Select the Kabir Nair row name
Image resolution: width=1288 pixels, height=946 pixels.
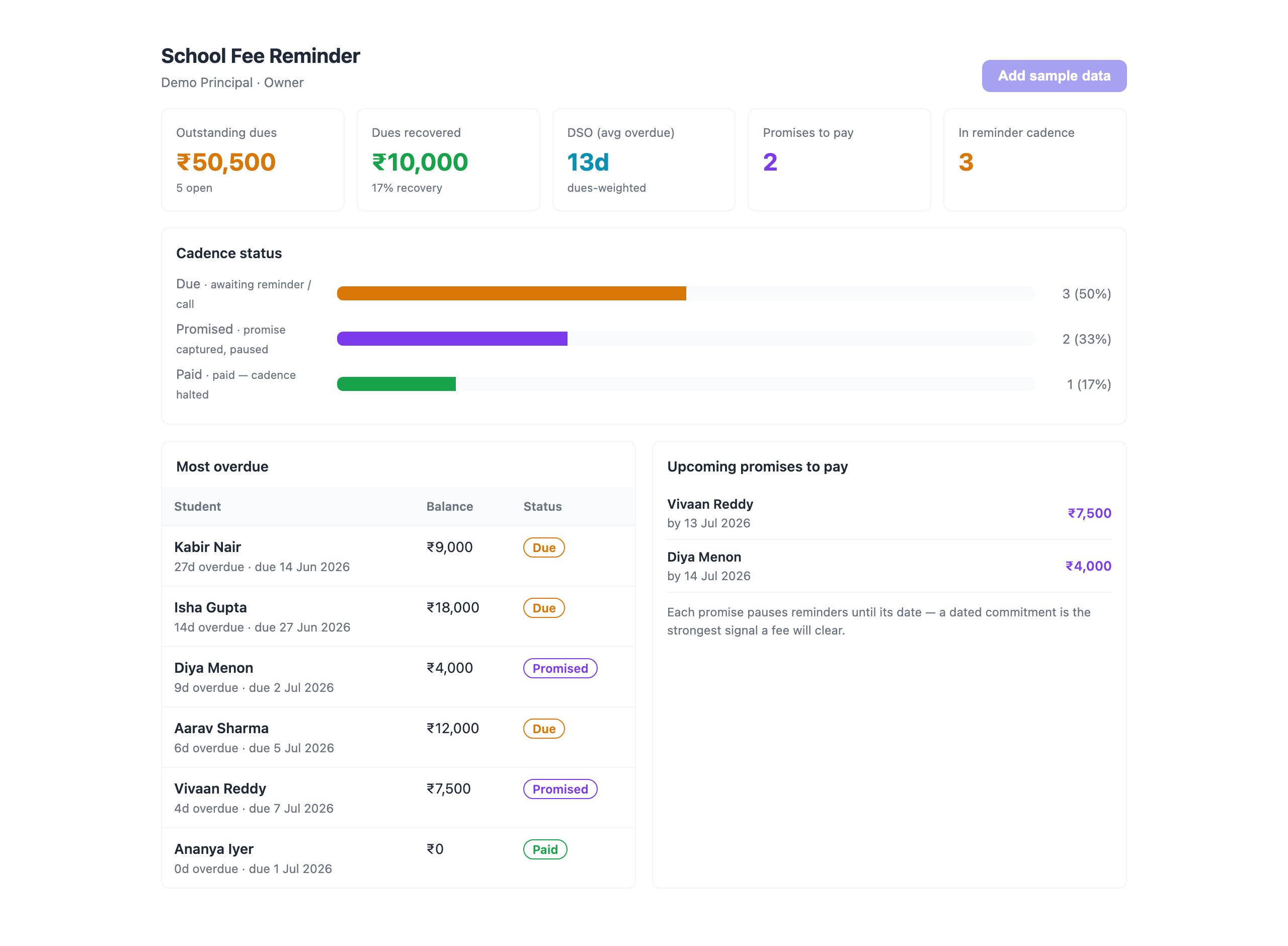(x=207, y=547)
